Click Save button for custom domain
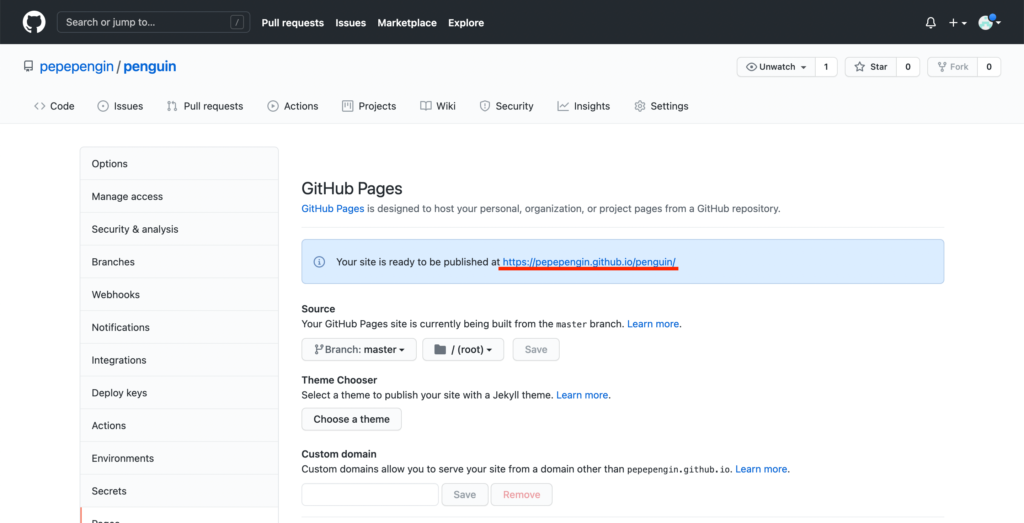This screenshot has height=523, width=1024. coord(465,494)
